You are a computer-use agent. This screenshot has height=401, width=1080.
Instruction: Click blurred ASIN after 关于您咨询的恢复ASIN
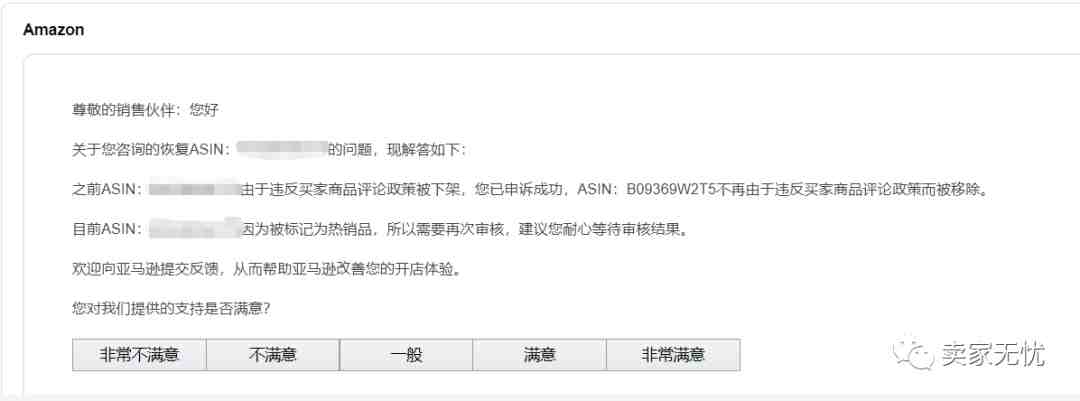pyautogui.click(x=281, y=149)
